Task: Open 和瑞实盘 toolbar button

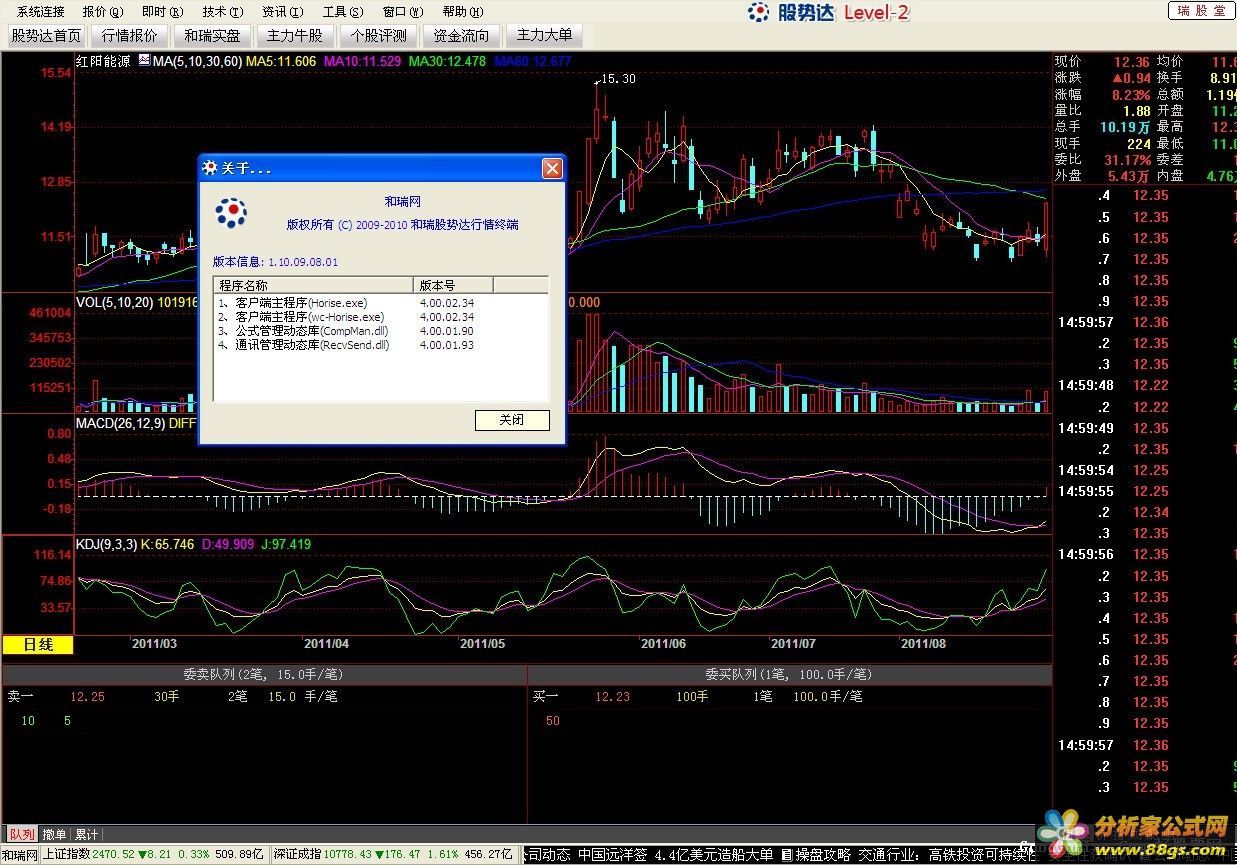Action: pyautogui.click(x=212, y=36)
